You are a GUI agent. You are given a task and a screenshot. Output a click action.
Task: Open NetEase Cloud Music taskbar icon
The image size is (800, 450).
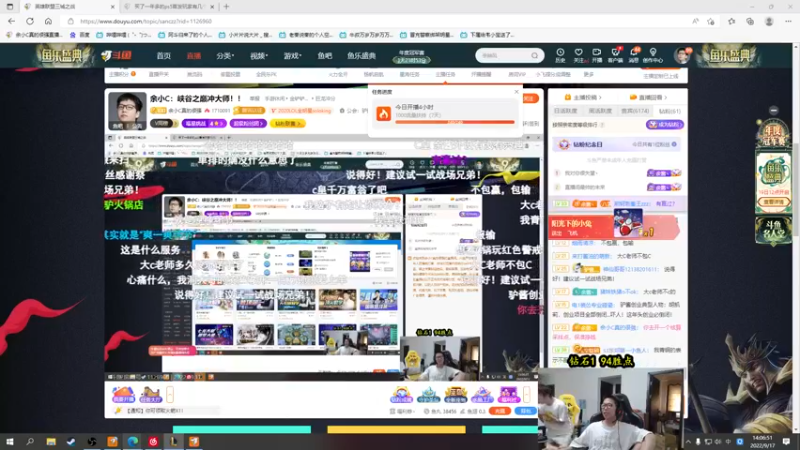point(153,442)
